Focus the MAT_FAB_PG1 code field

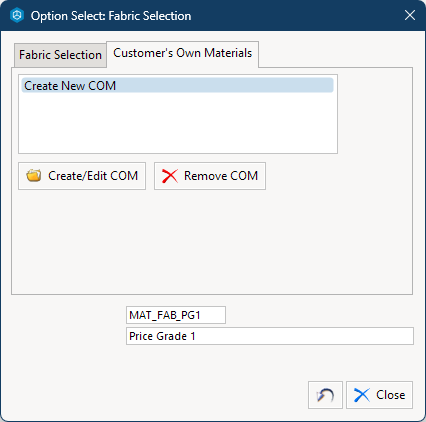[x=176, y=315]
